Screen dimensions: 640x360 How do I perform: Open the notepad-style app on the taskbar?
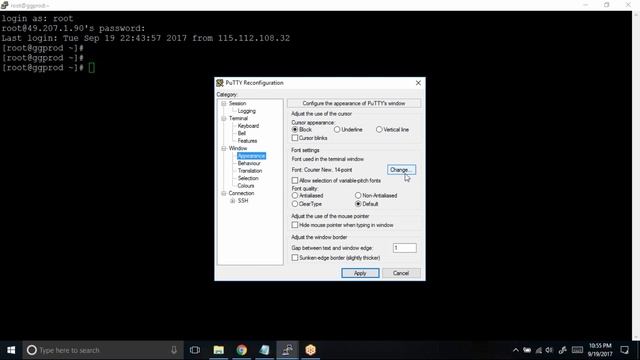(x=264, y=350)
